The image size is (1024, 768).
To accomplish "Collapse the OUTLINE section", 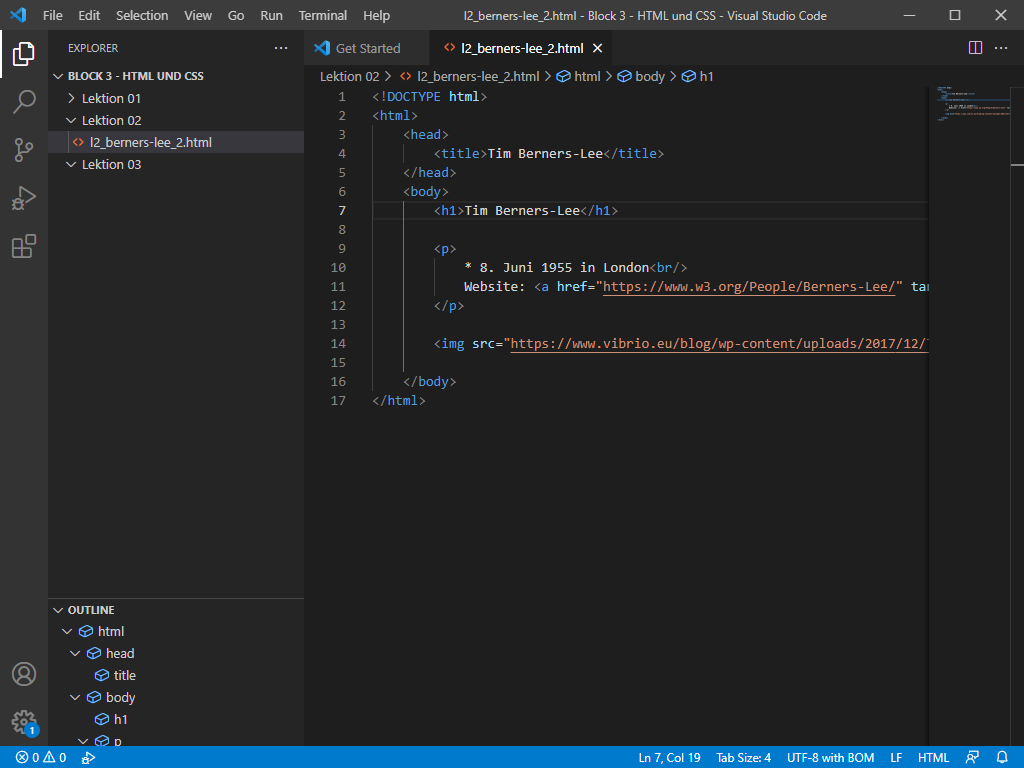I will [x=58, y=610].
